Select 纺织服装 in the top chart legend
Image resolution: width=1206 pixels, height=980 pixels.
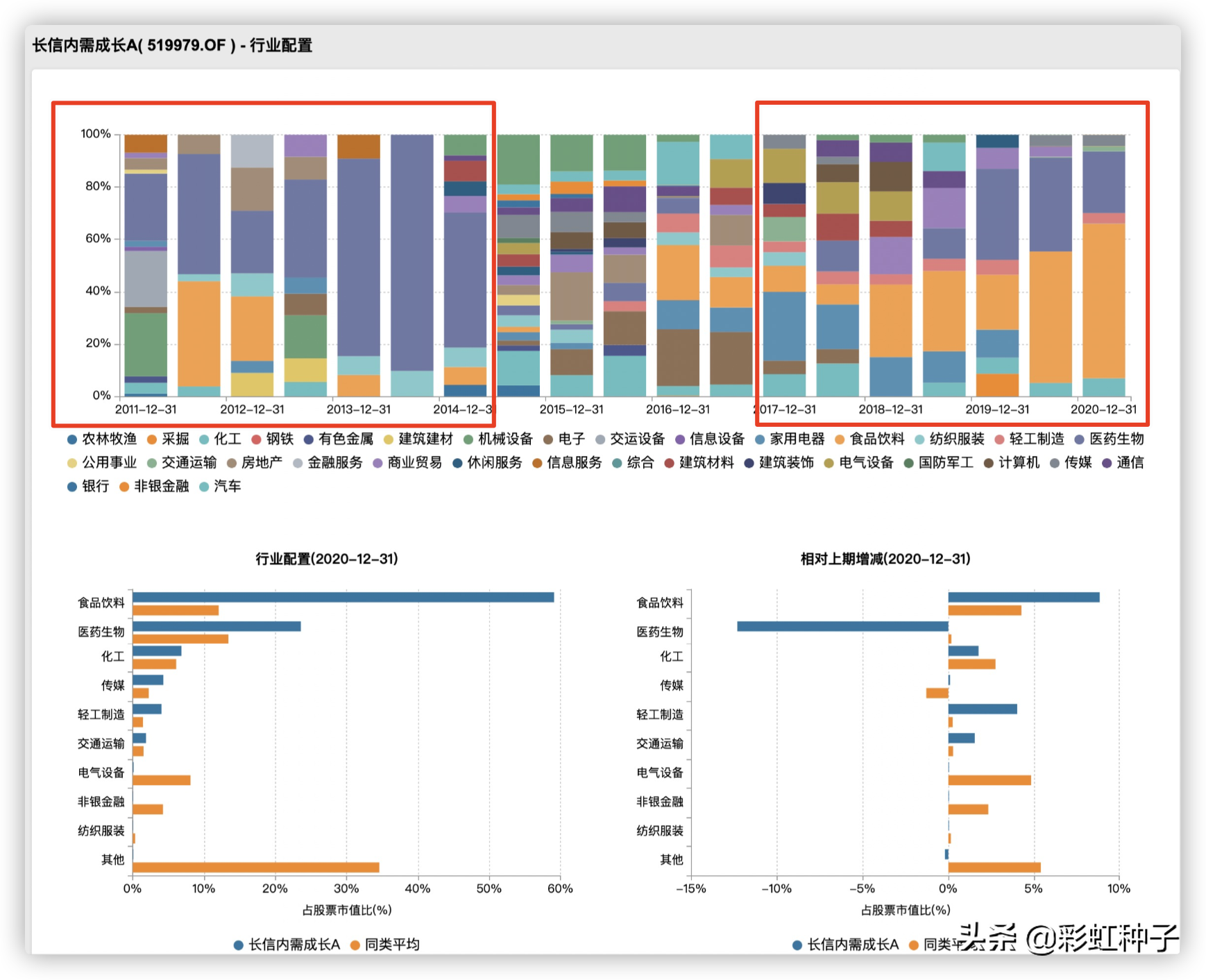tap(950, 439)
